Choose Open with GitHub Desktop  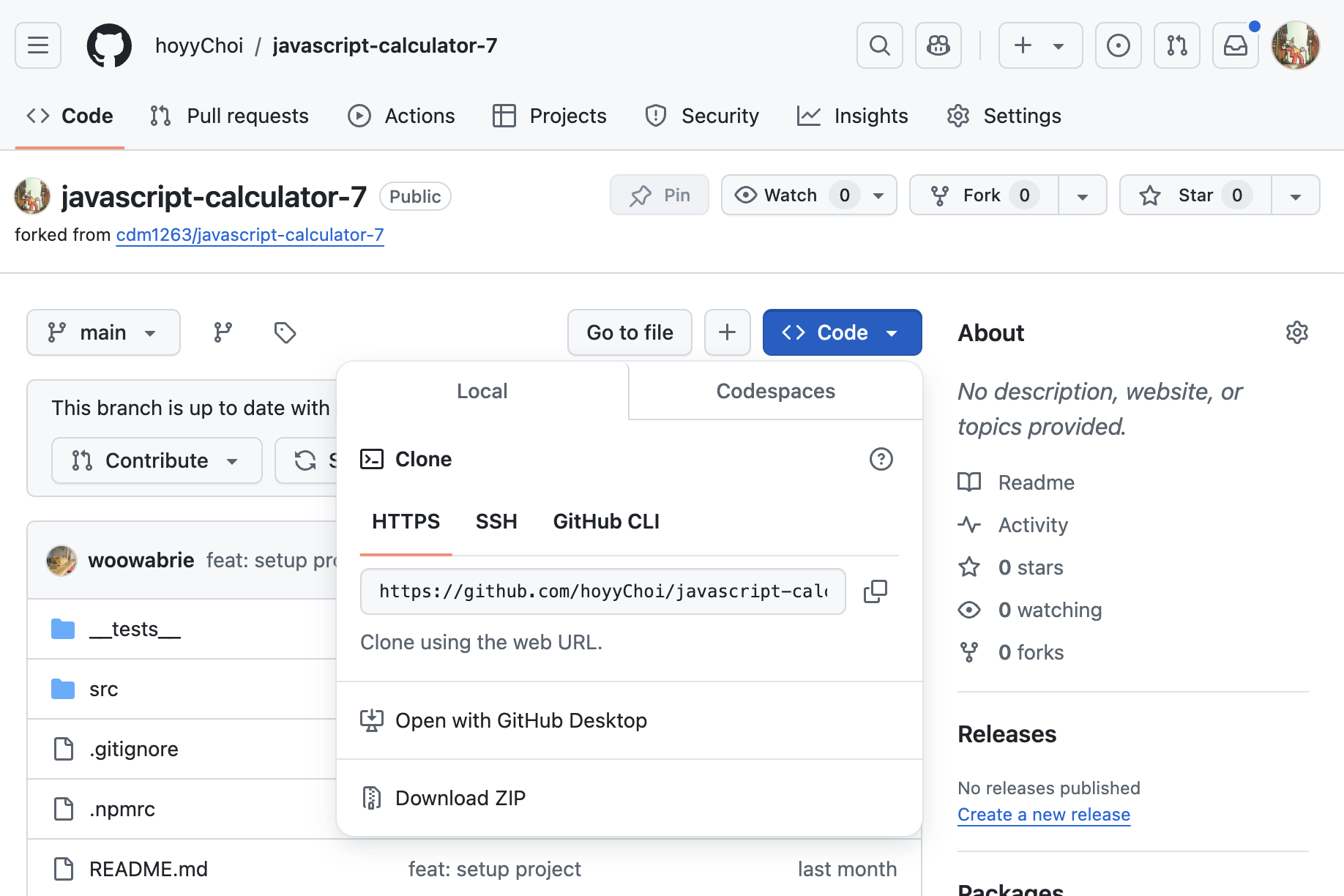(x=630, y=721)
